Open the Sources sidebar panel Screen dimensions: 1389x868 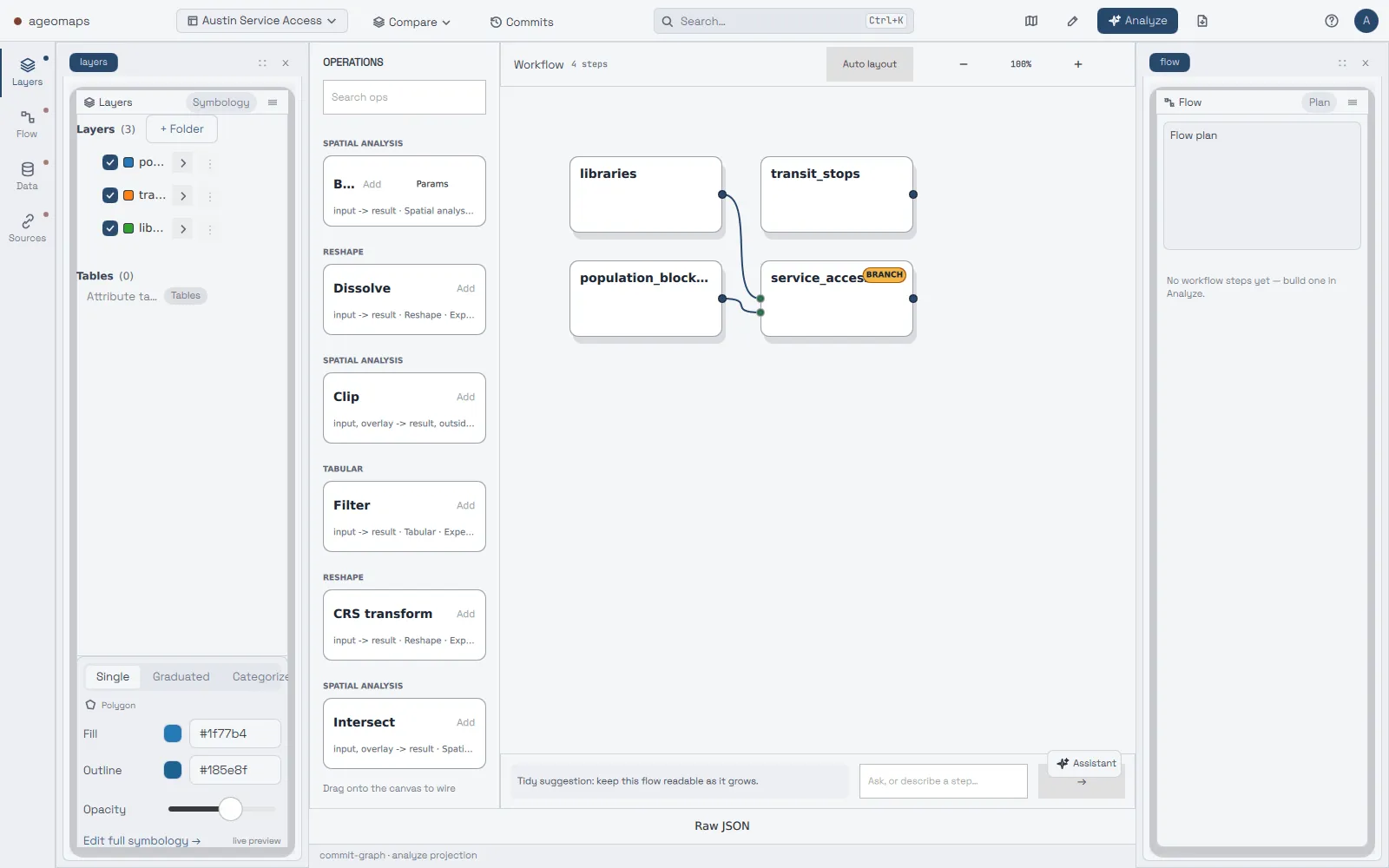tap(27, 228)
